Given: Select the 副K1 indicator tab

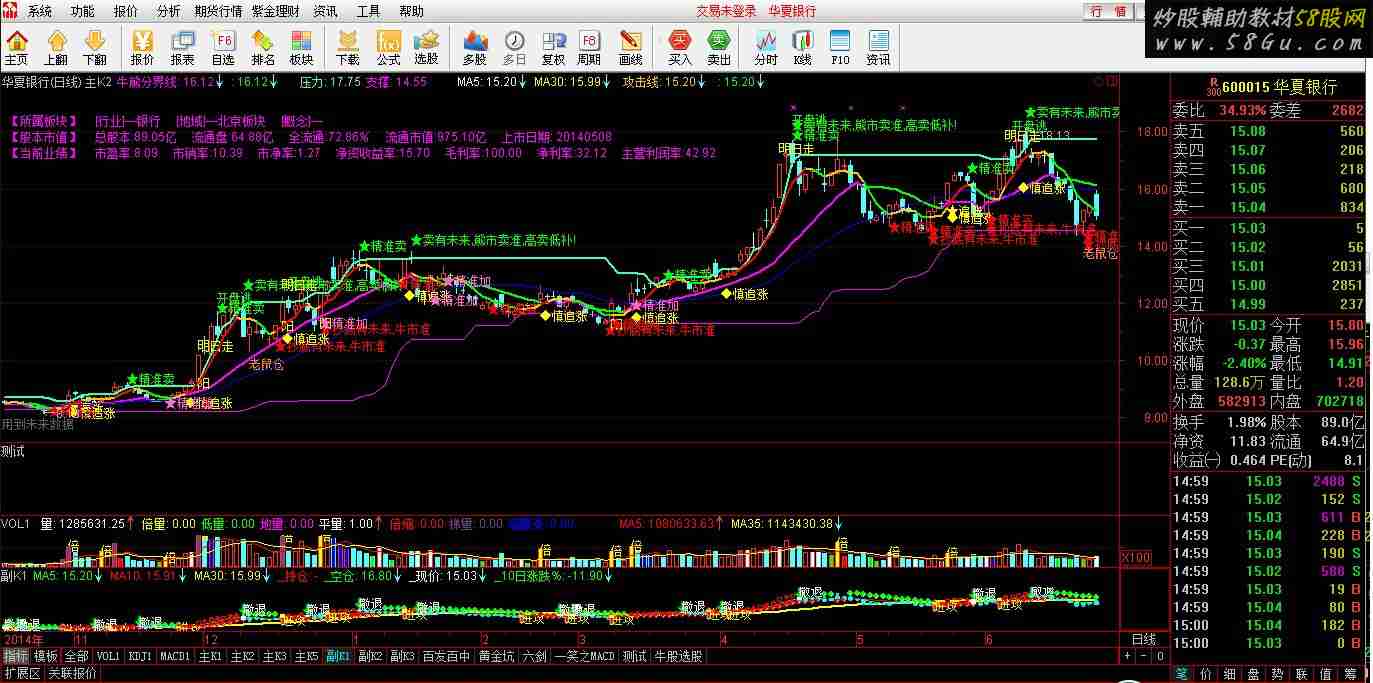Looking at the screenshot, I should tap(338, 657).
